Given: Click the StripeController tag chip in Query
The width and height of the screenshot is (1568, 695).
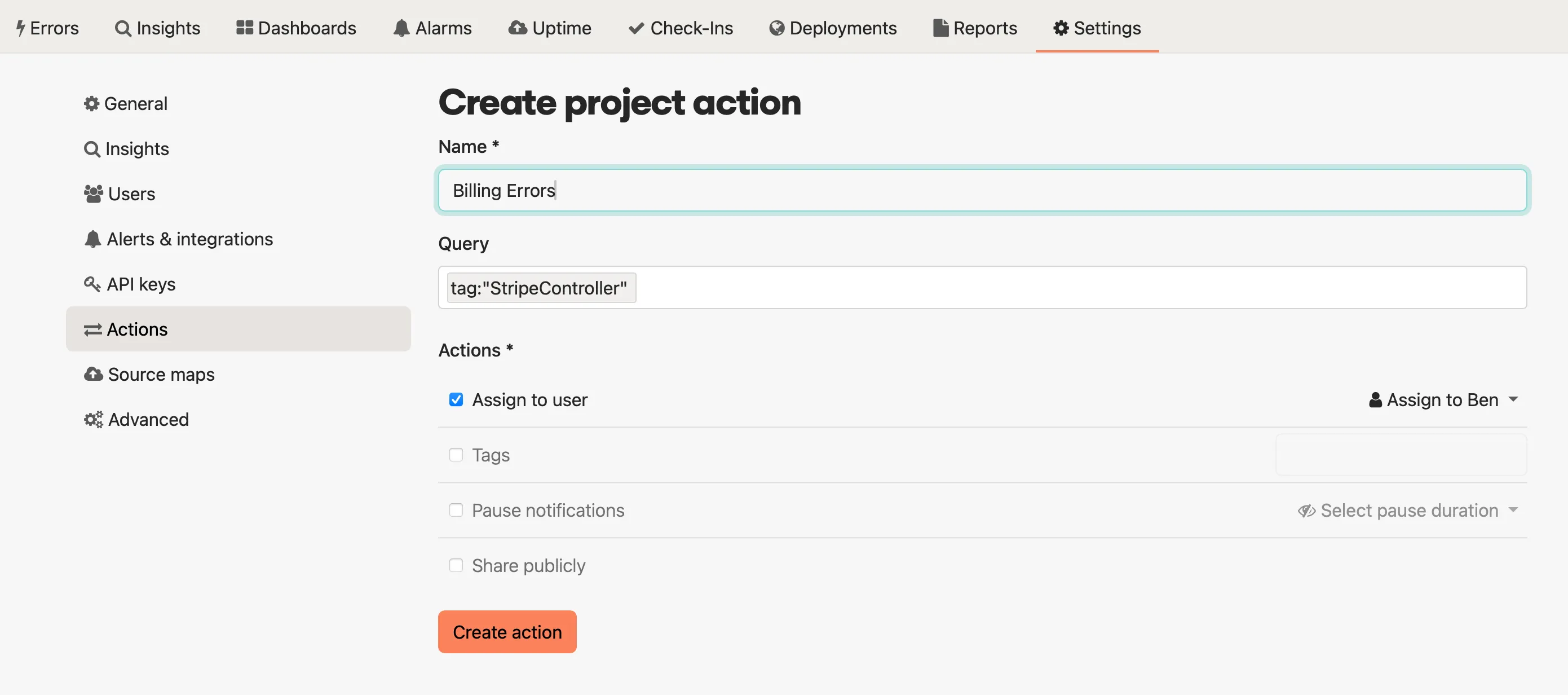Looking at the screenshot, I should (540, 287).
